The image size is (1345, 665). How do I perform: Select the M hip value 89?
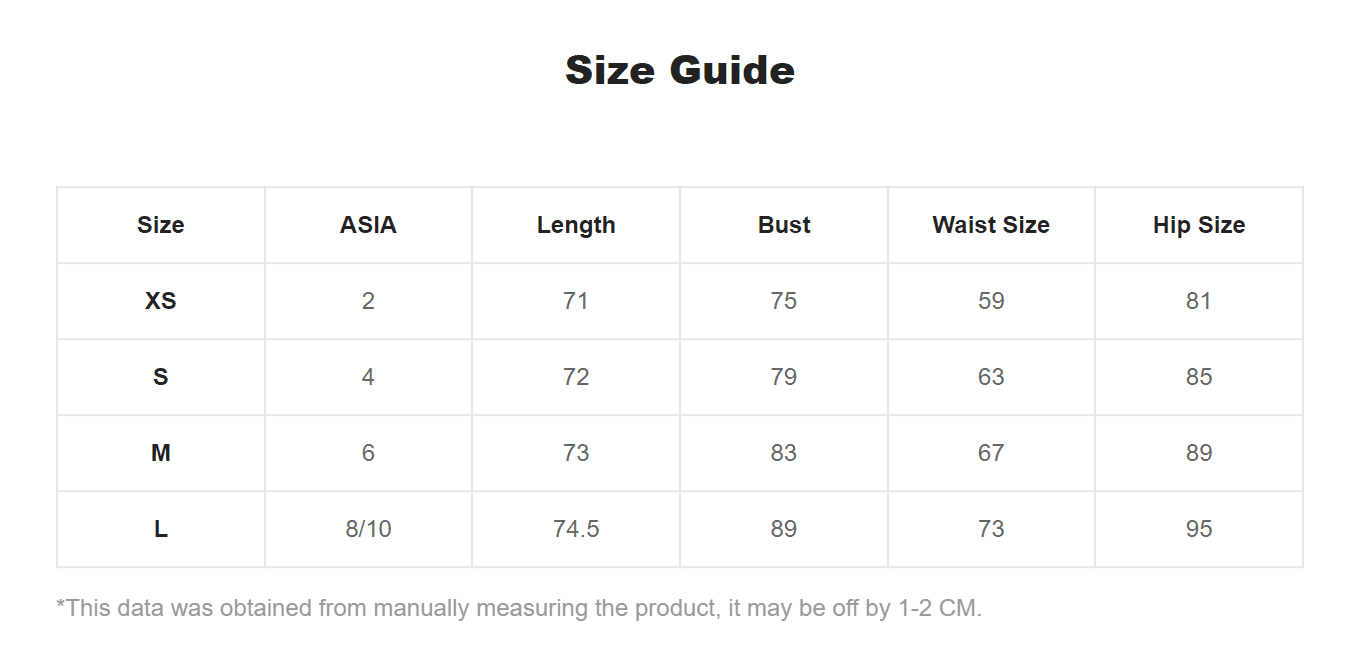[1199, 453]
